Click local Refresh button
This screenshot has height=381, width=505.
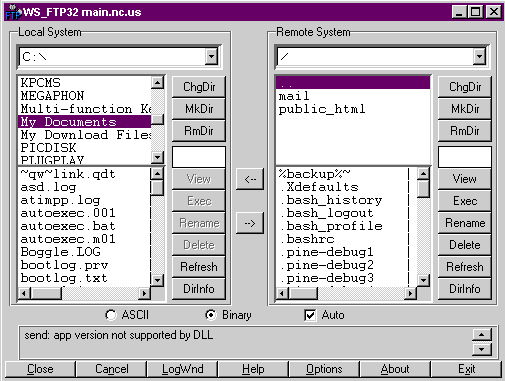tap(199, 267)
